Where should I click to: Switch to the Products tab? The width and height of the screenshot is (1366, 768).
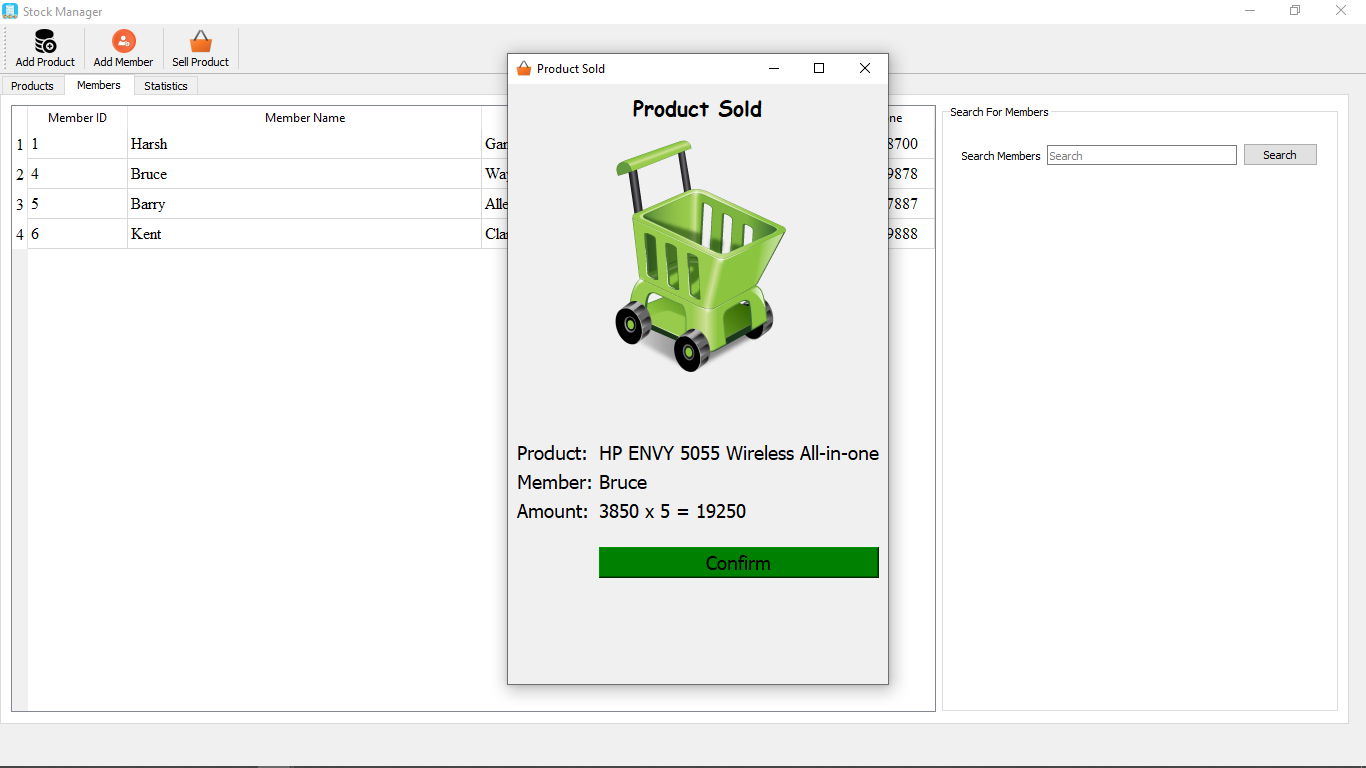33,86
